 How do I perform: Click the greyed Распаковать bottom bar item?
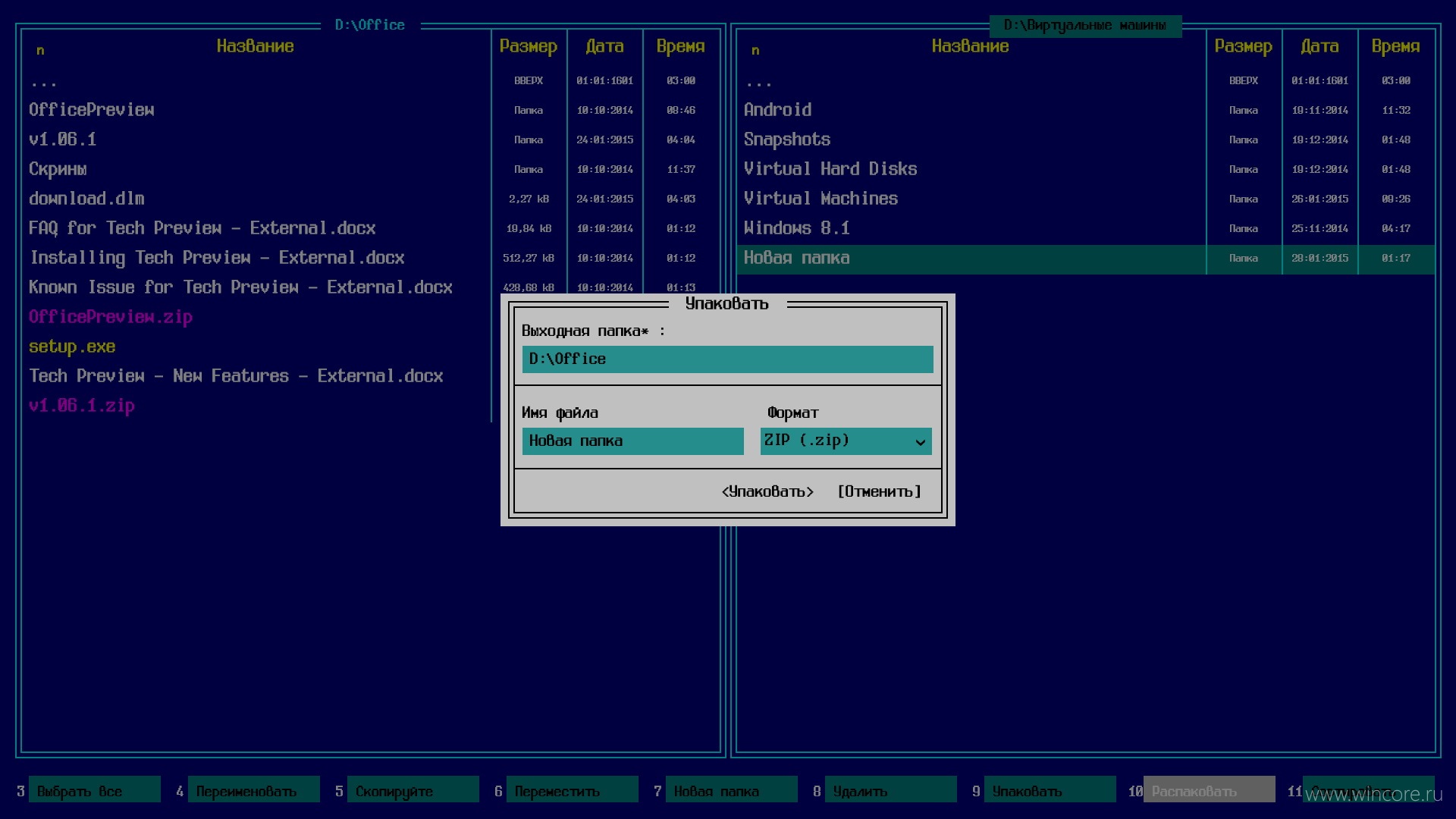(x=1209, y=789)
